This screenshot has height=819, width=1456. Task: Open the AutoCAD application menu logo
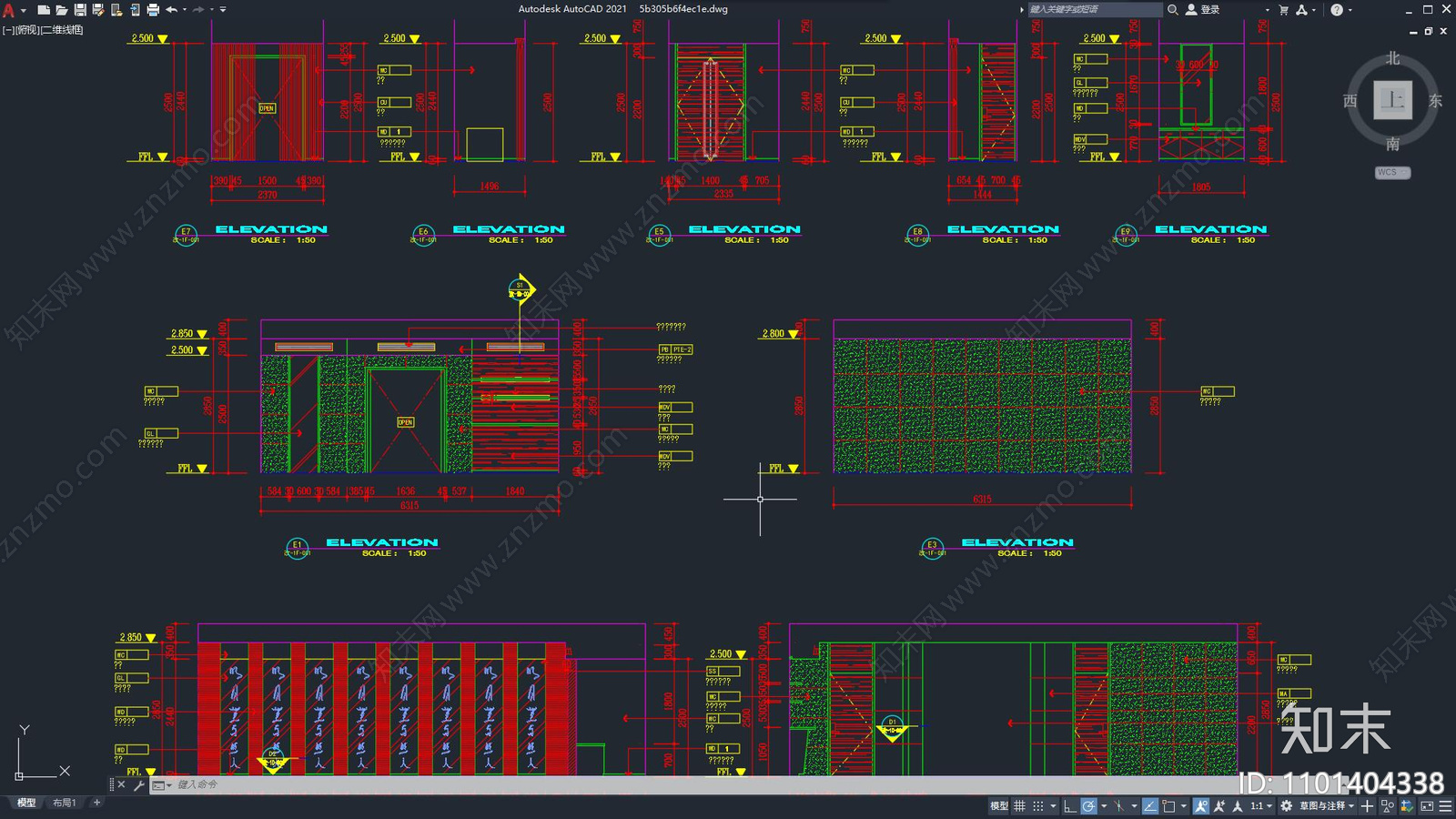[9, 10]
